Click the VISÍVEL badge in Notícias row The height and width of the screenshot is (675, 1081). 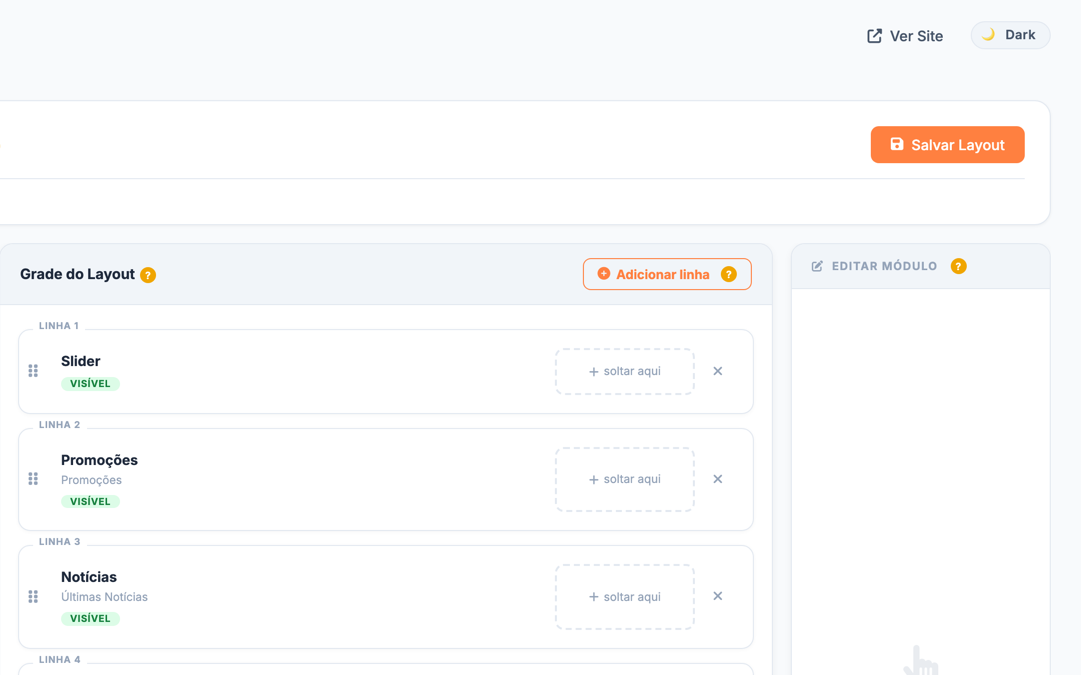pyautogui.click(x=90, y=618)
